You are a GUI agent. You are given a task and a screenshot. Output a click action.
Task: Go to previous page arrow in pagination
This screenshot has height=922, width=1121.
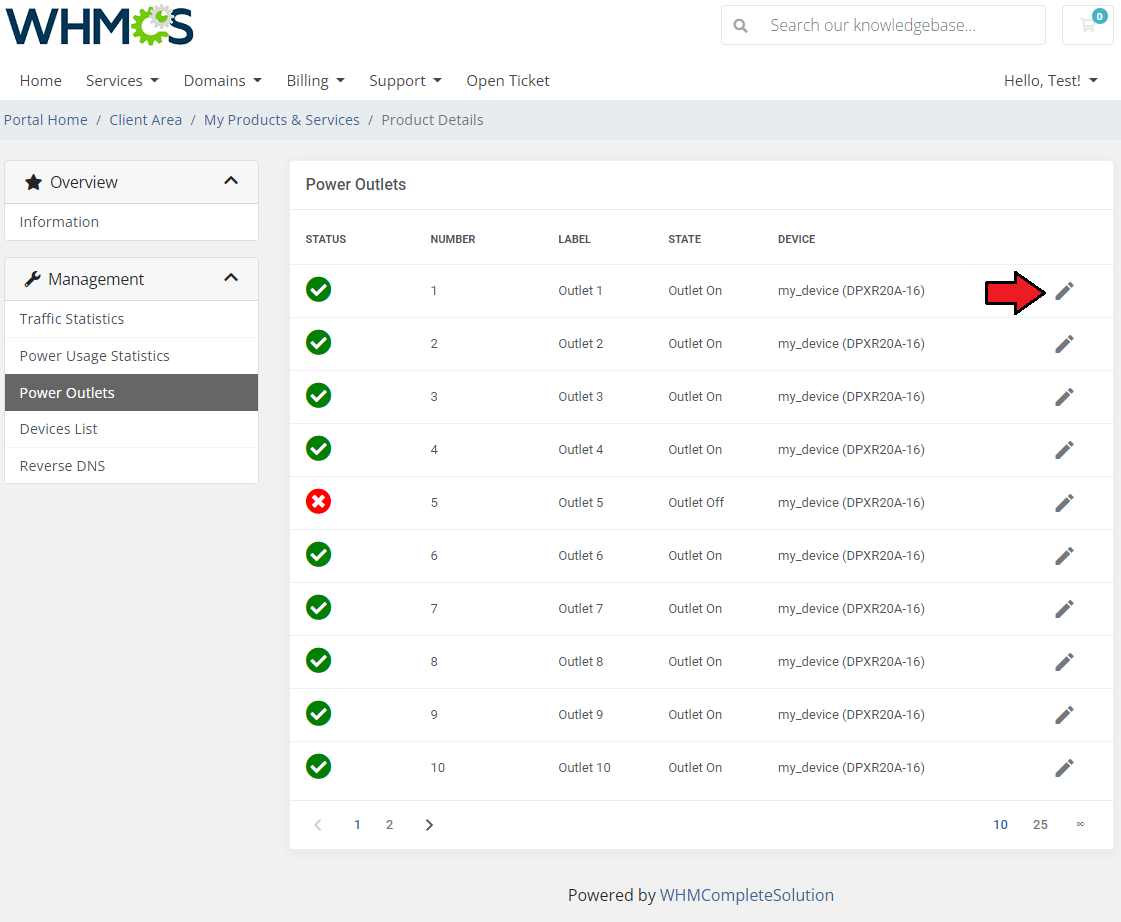[318, 825]
